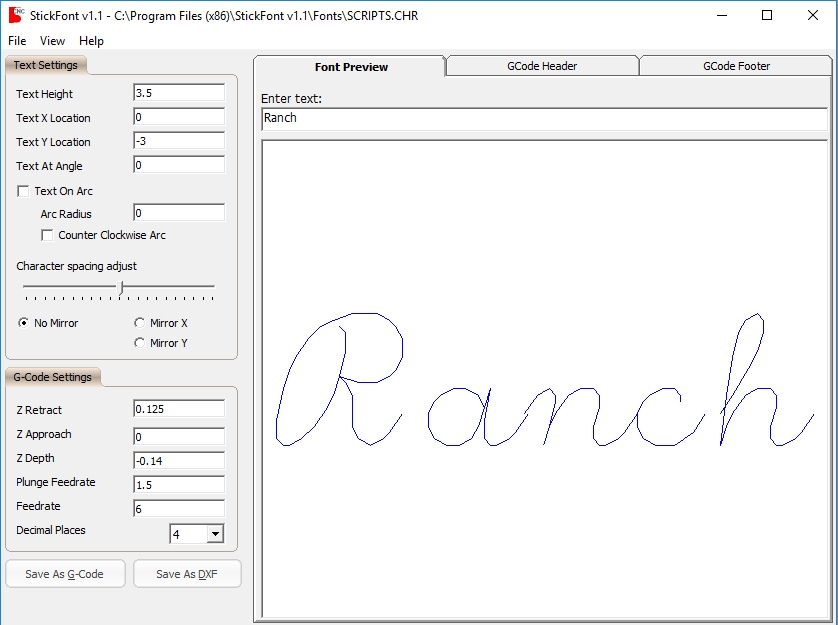Open the File menu
The width and height of the screenshot is (838, 625).
(x=17, y=41)
